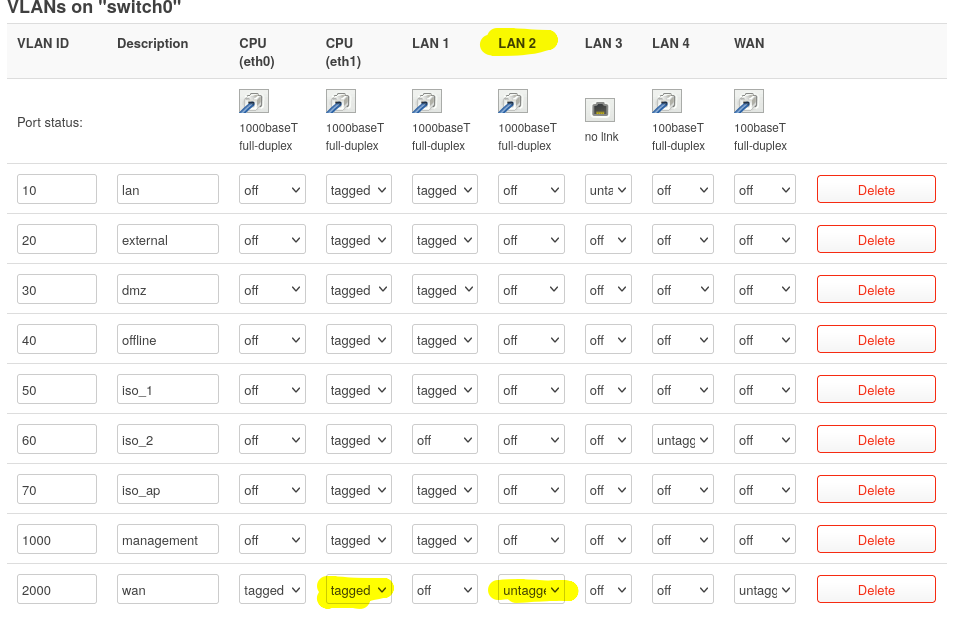Open LAN 1 dropdown for dmz VLAN
The image size is (959, 620).
pos(445,290)
